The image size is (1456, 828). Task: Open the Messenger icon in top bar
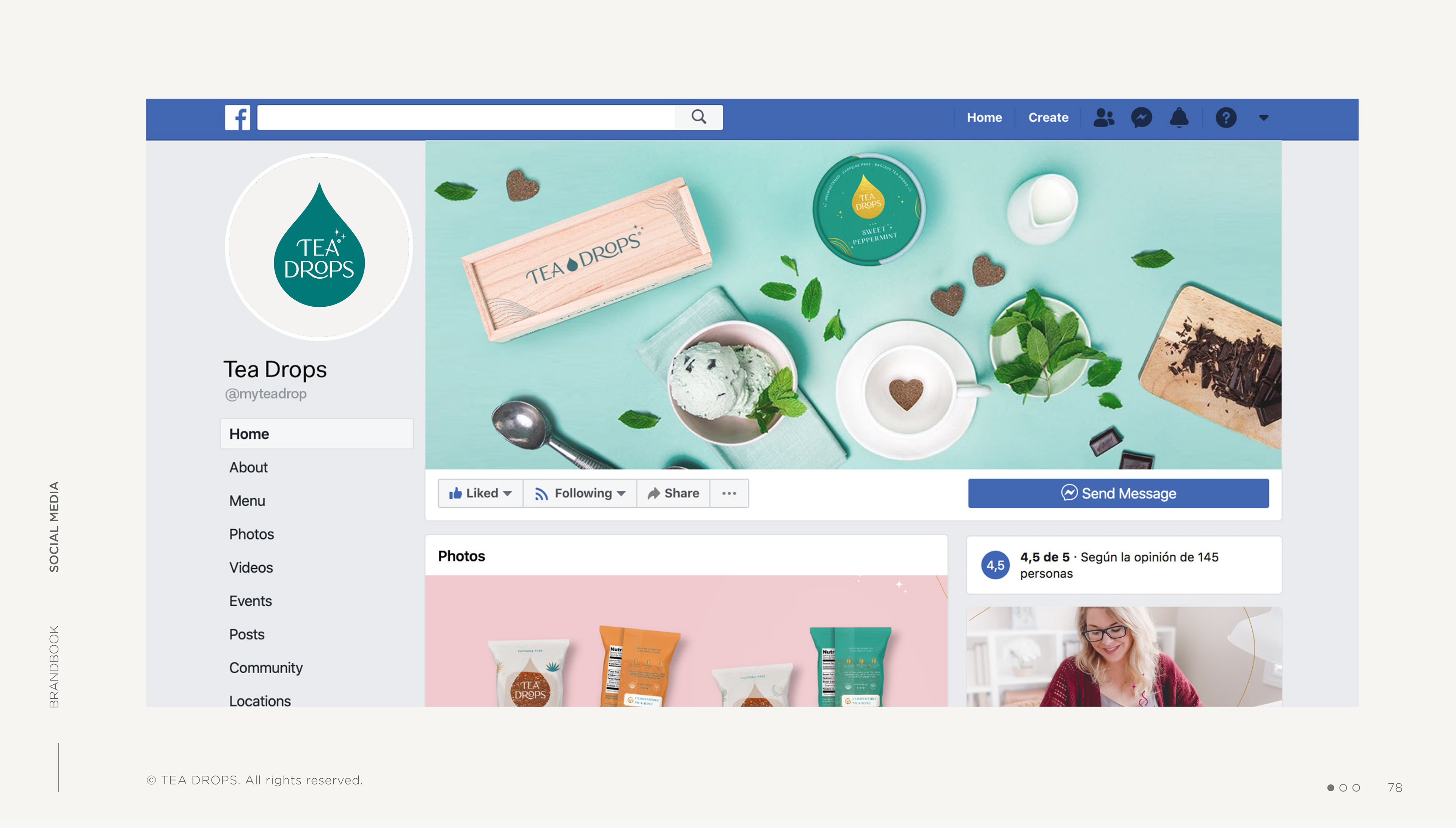point(1141,118)
